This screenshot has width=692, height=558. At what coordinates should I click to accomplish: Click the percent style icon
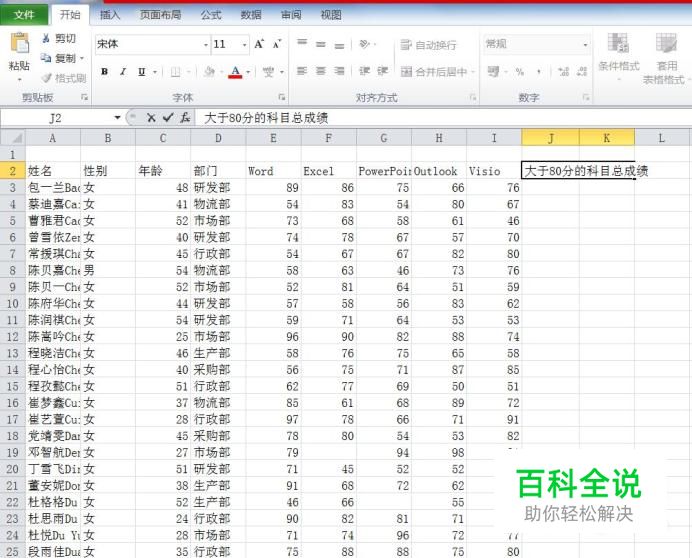coord(520,72)
